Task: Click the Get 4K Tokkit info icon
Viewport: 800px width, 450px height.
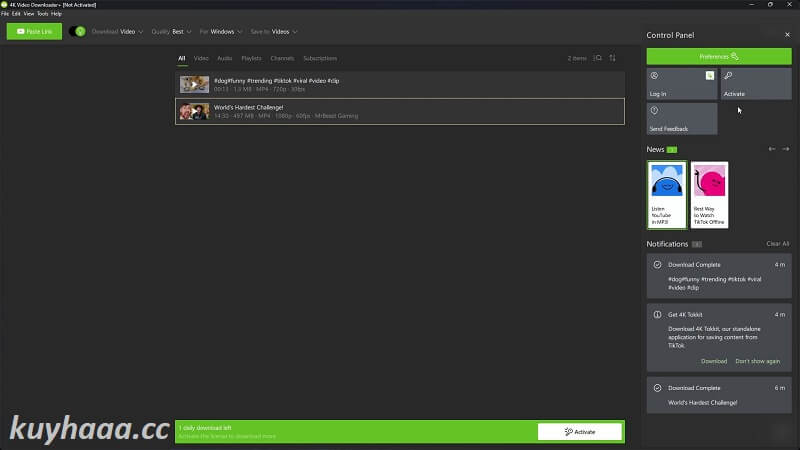Action: coord(657,314)
